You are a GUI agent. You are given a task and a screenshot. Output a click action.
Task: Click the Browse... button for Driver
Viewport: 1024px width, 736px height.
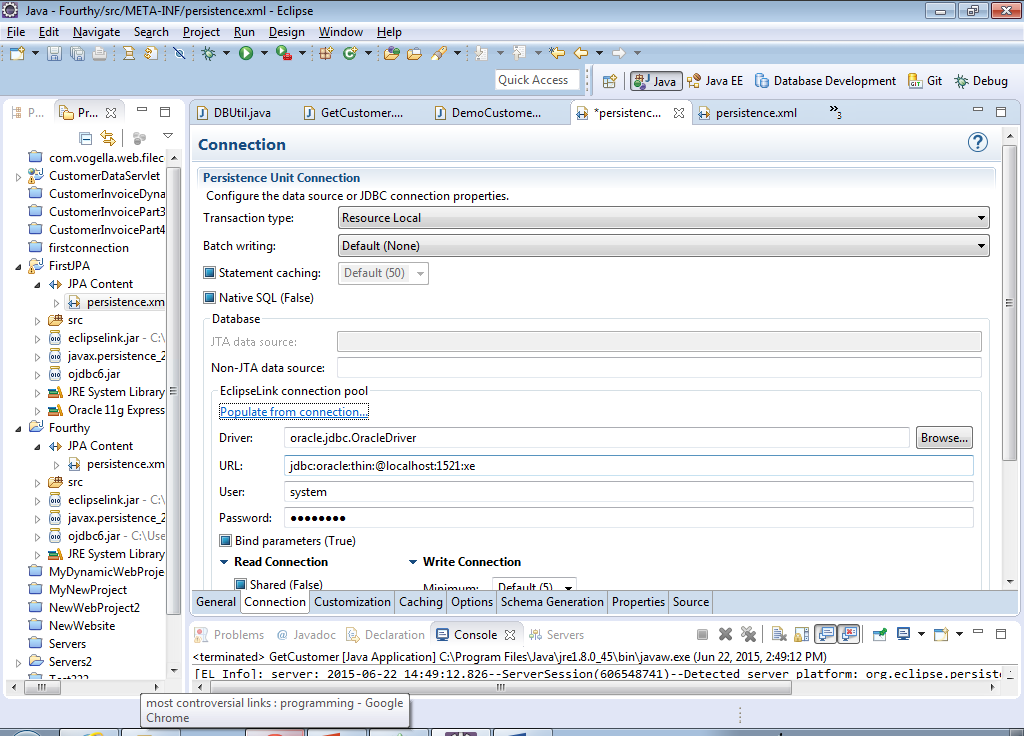click(x=944, y=438)
